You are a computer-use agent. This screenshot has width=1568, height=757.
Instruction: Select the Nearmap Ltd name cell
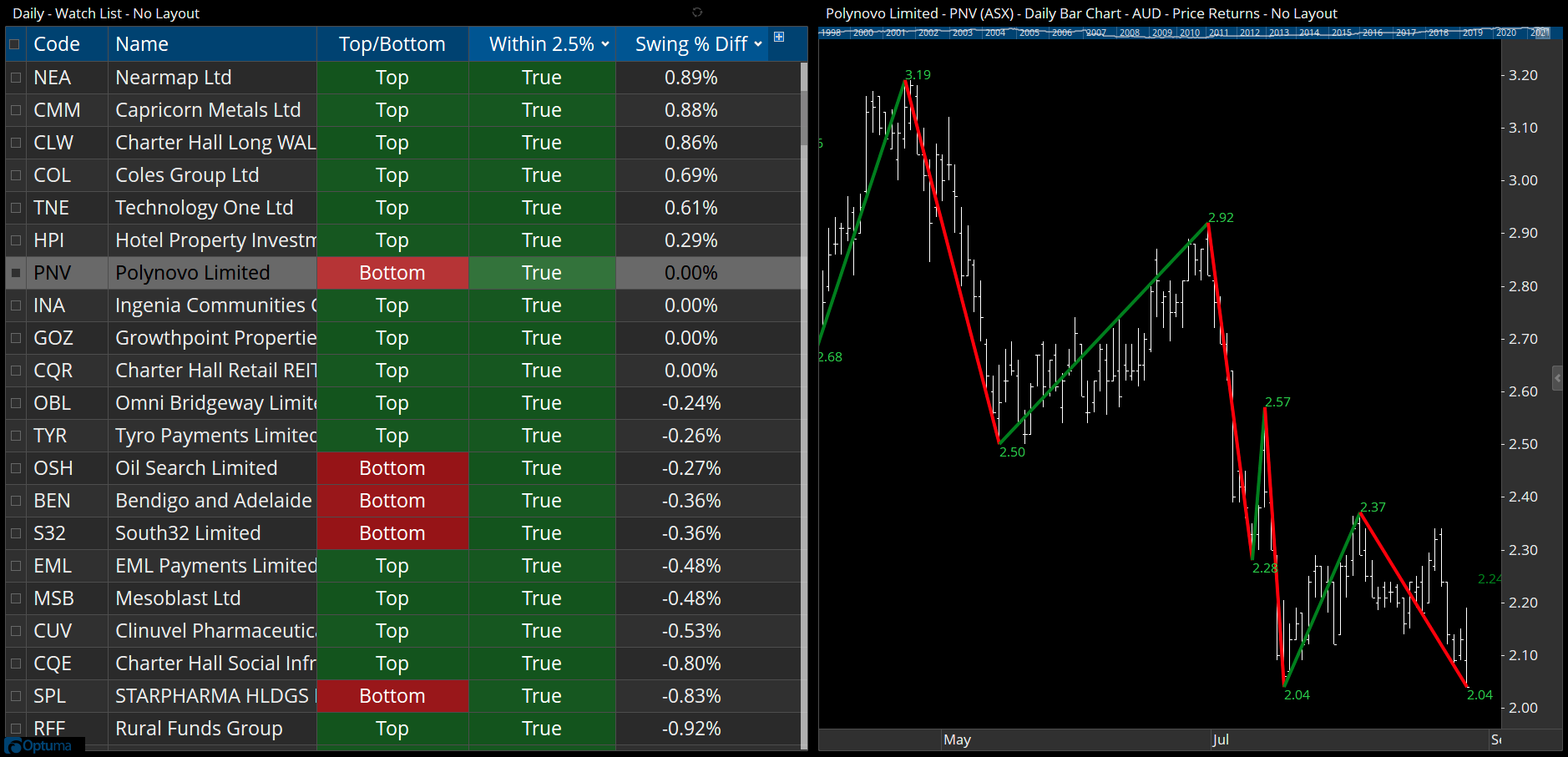[212, 78]
